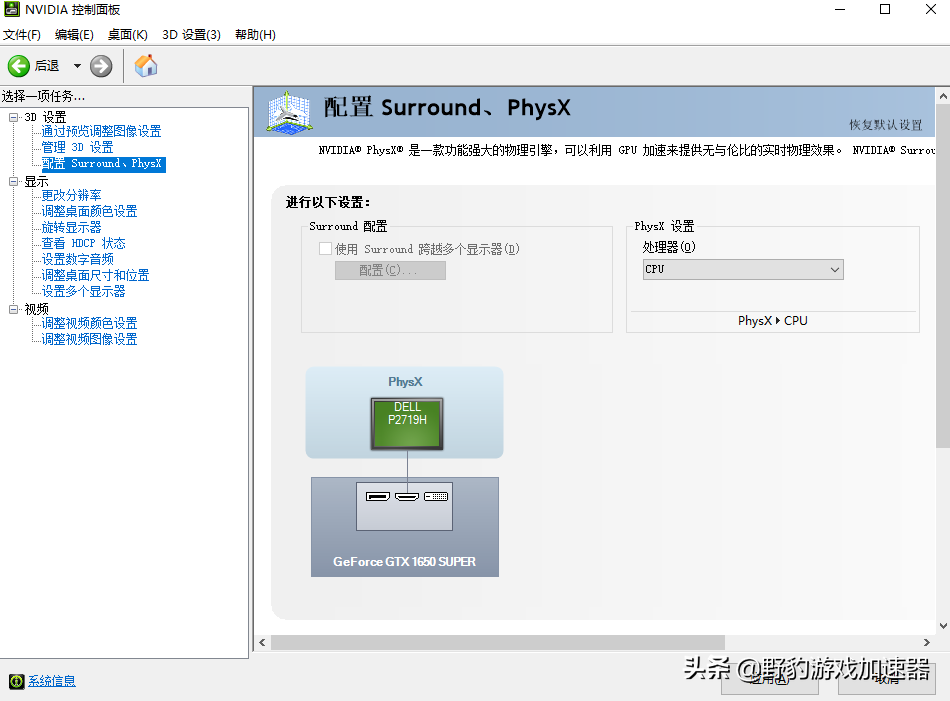Screen dimensions: 950x701
Task: Open the 3D 设置(3) menu
Action: [x=191, y=35]
